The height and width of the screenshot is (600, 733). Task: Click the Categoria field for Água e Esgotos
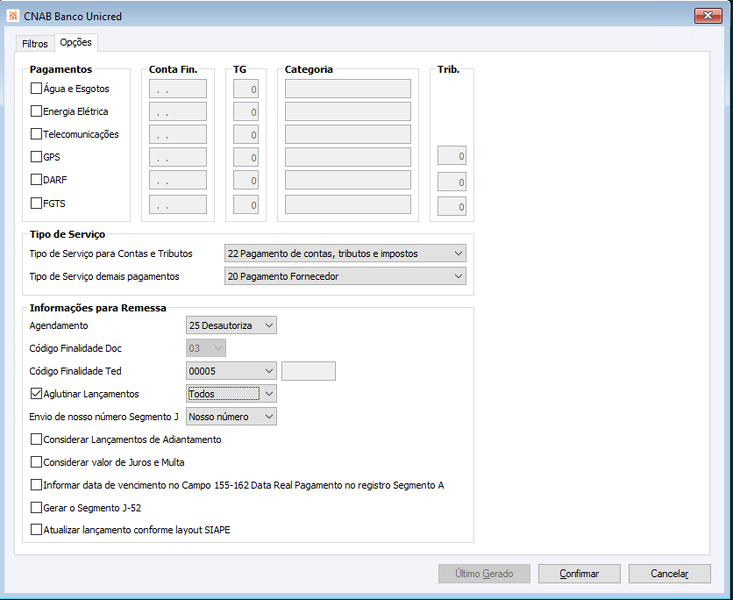tap(348, 89)
